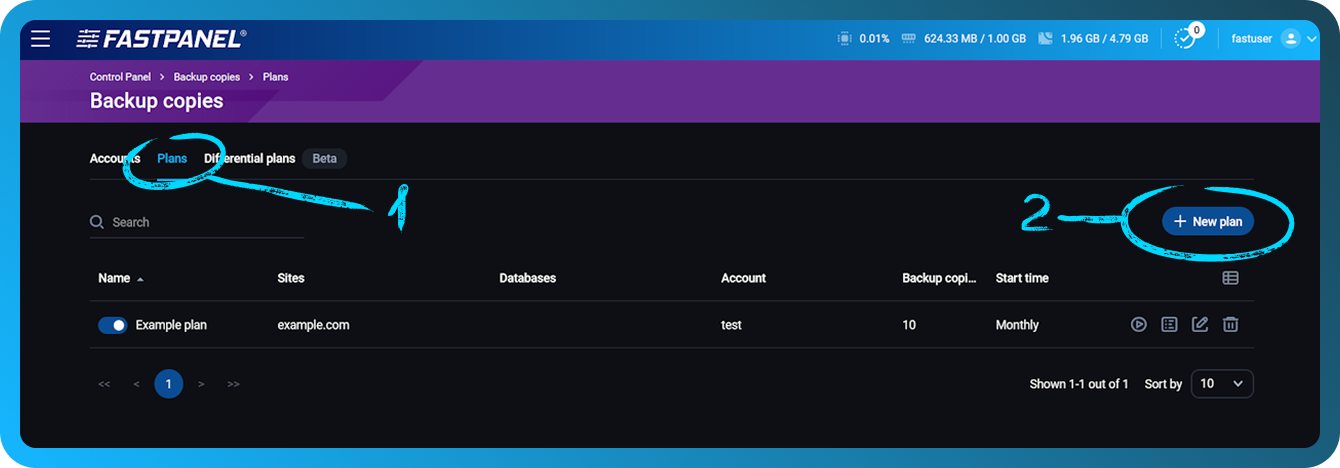
Task: Open table column settings icon
Action: point(1230,278)
